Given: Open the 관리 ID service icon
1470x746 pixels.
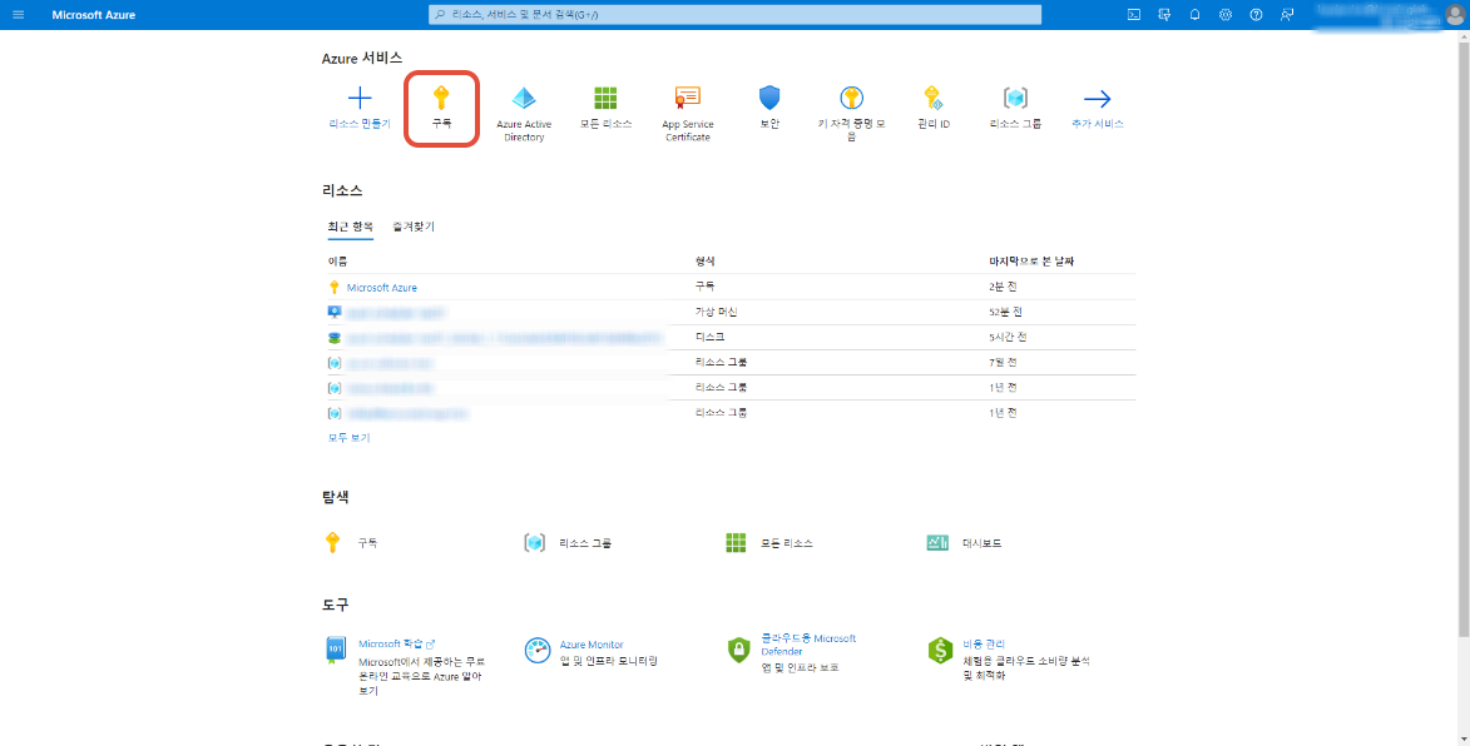Looking at the screenshot, I should click(933, 98).
